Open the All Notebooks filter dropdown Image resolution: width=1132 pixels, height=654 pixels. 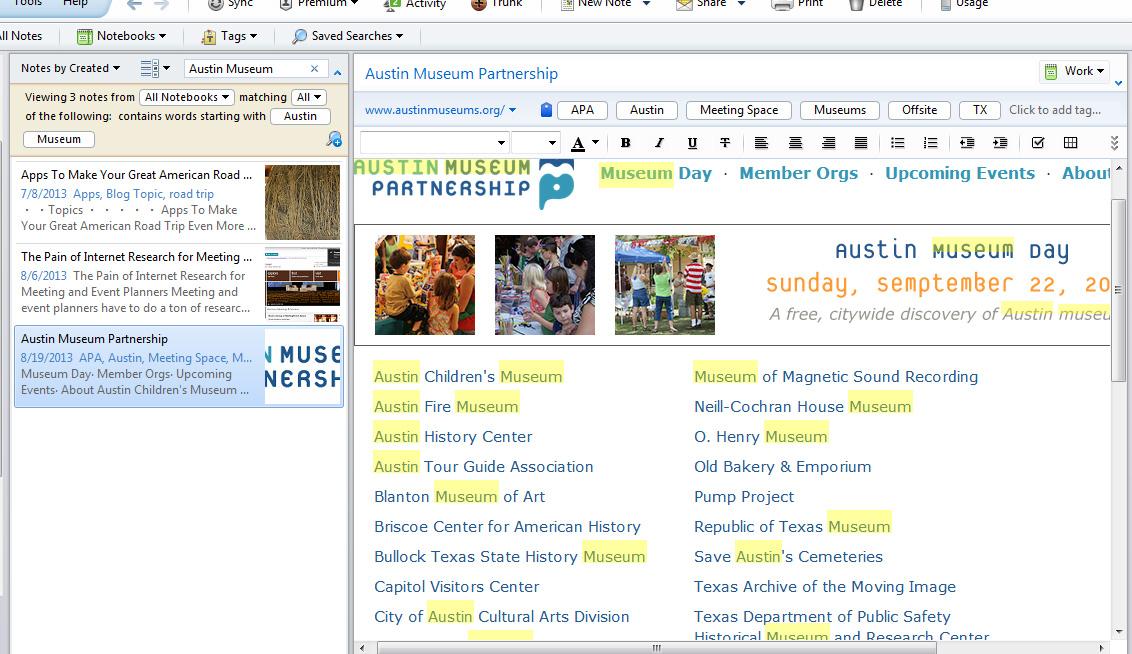[x=186, y=97]
